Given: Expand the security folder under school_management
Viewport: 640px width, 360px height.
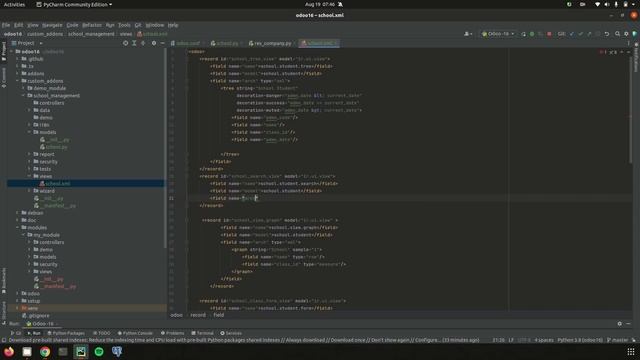Looking at the screenshot, I should [29, 162].
